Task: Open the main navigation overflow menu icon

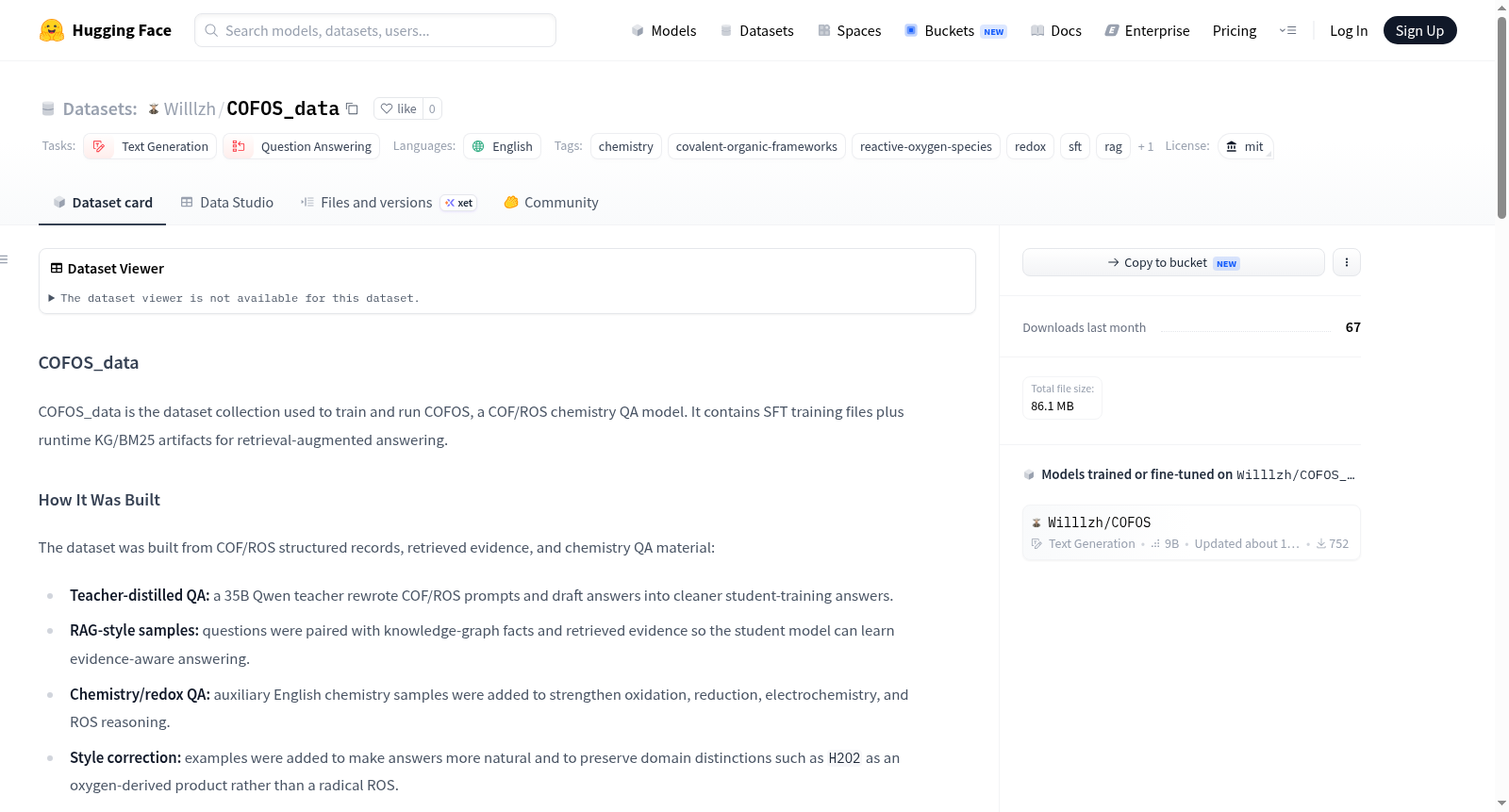Action: [1287, 30]
